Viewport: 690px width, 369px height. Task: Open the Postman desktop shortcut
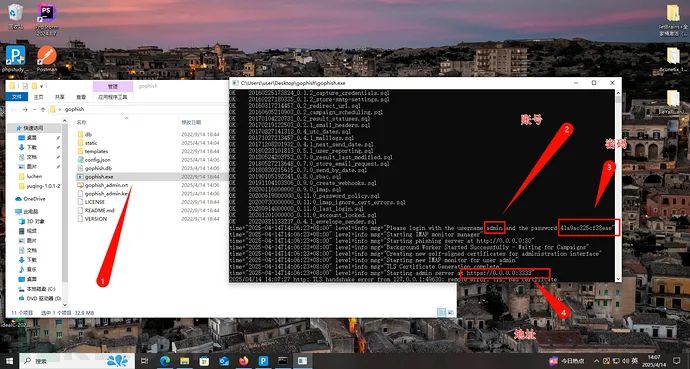47,58
